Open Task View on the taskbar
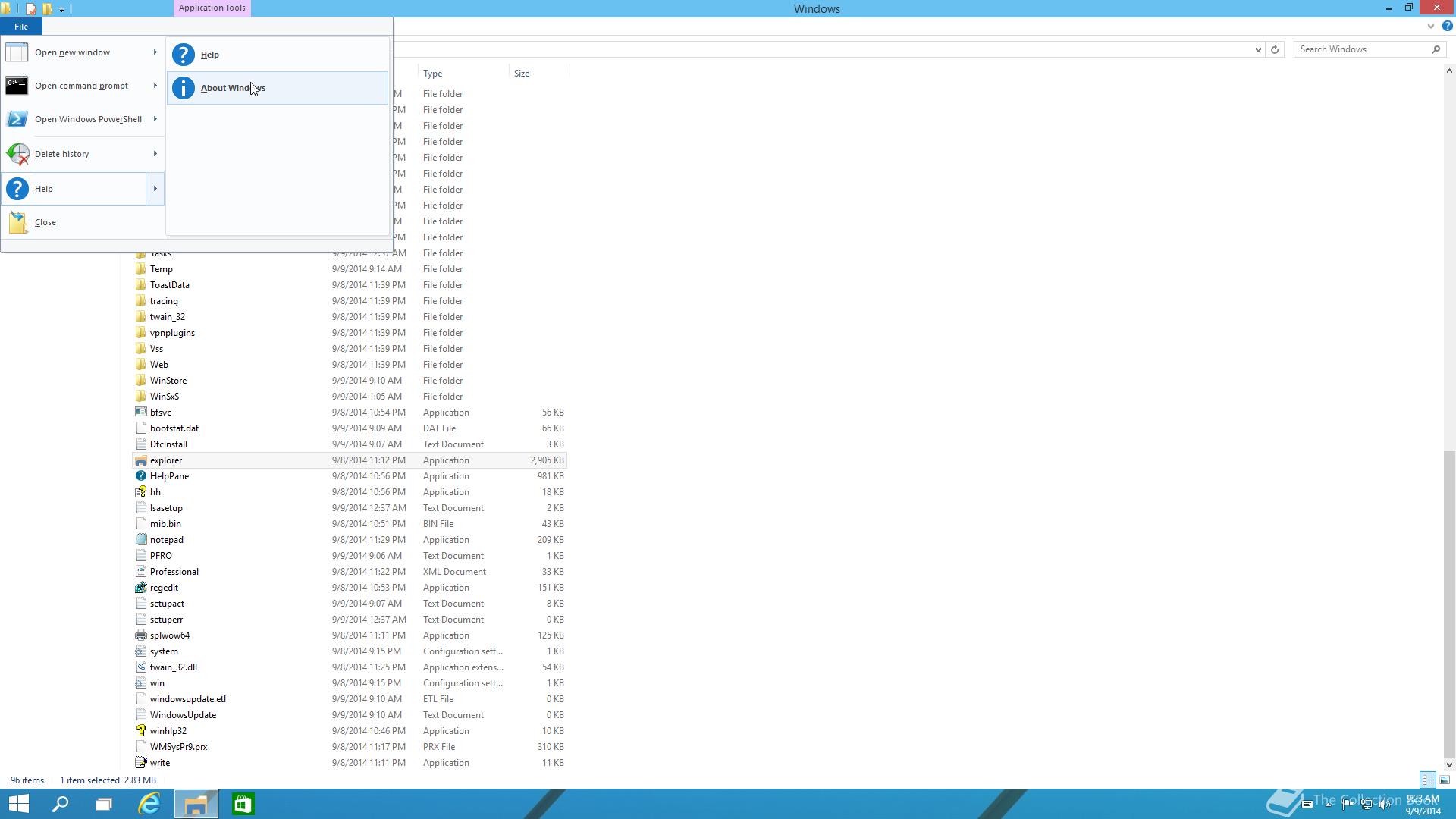Image resolution: width=1456 pixels, height=819 pixels. (104, 804)
